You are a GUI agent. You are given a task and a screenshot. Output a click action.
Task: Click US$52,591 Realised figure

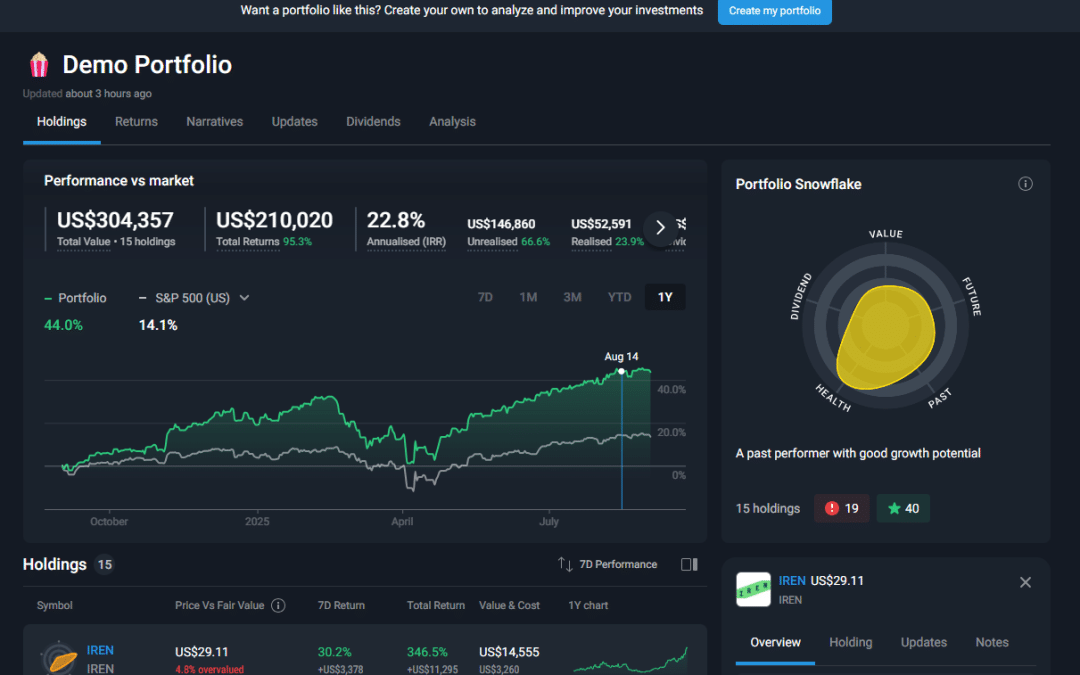[x=601, y=225]
